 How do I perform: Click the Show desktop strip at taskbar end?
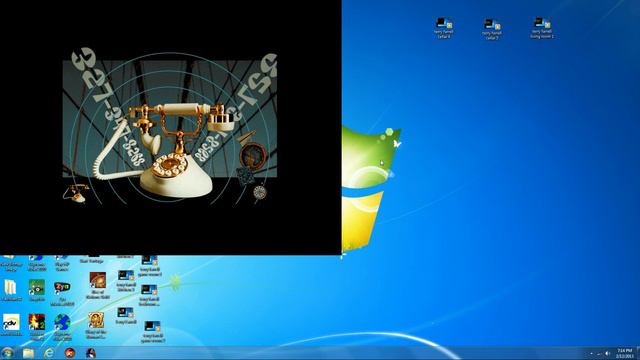pyautogui.click(x=638, y=353)
